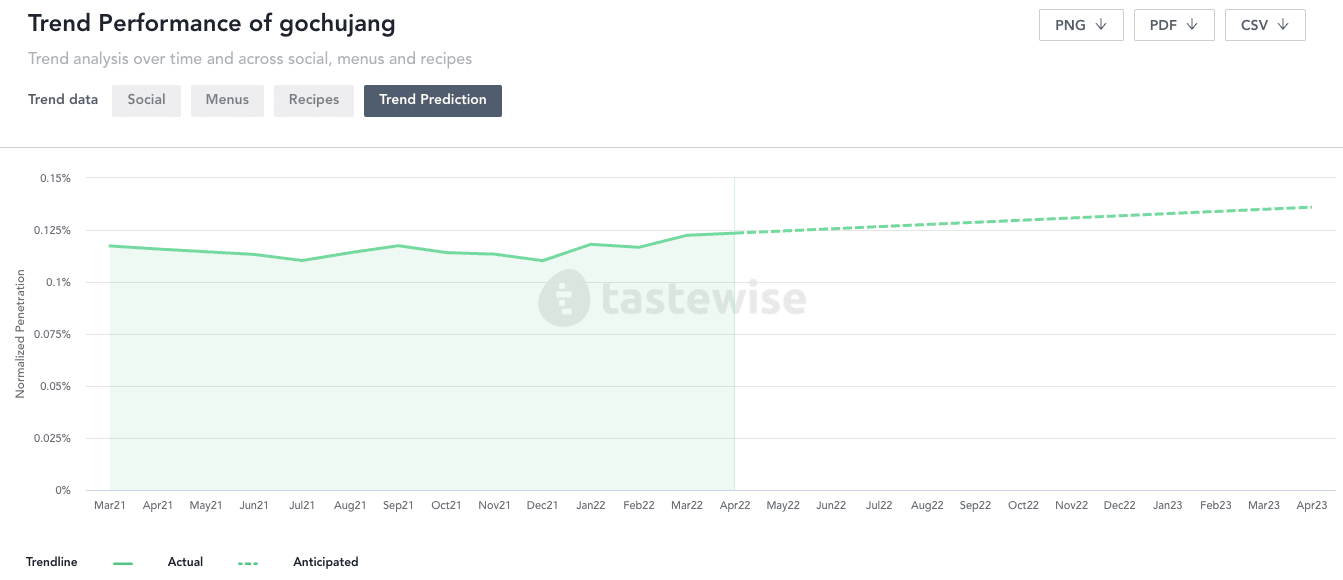Click the Apr22 label on the x-axis

coord(735,506)
